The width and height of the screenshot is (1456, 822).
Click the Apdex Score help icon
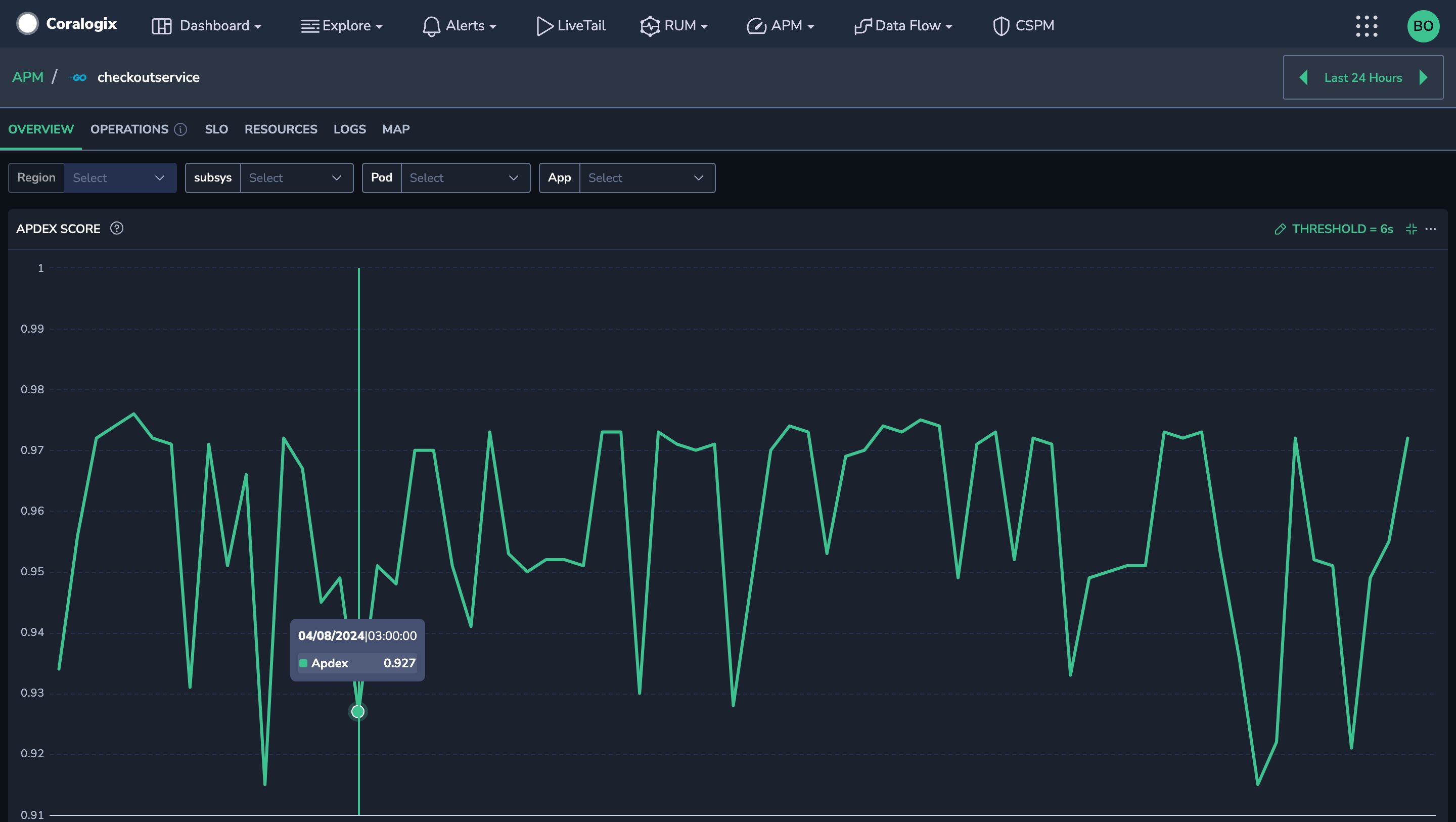[116, 229]
